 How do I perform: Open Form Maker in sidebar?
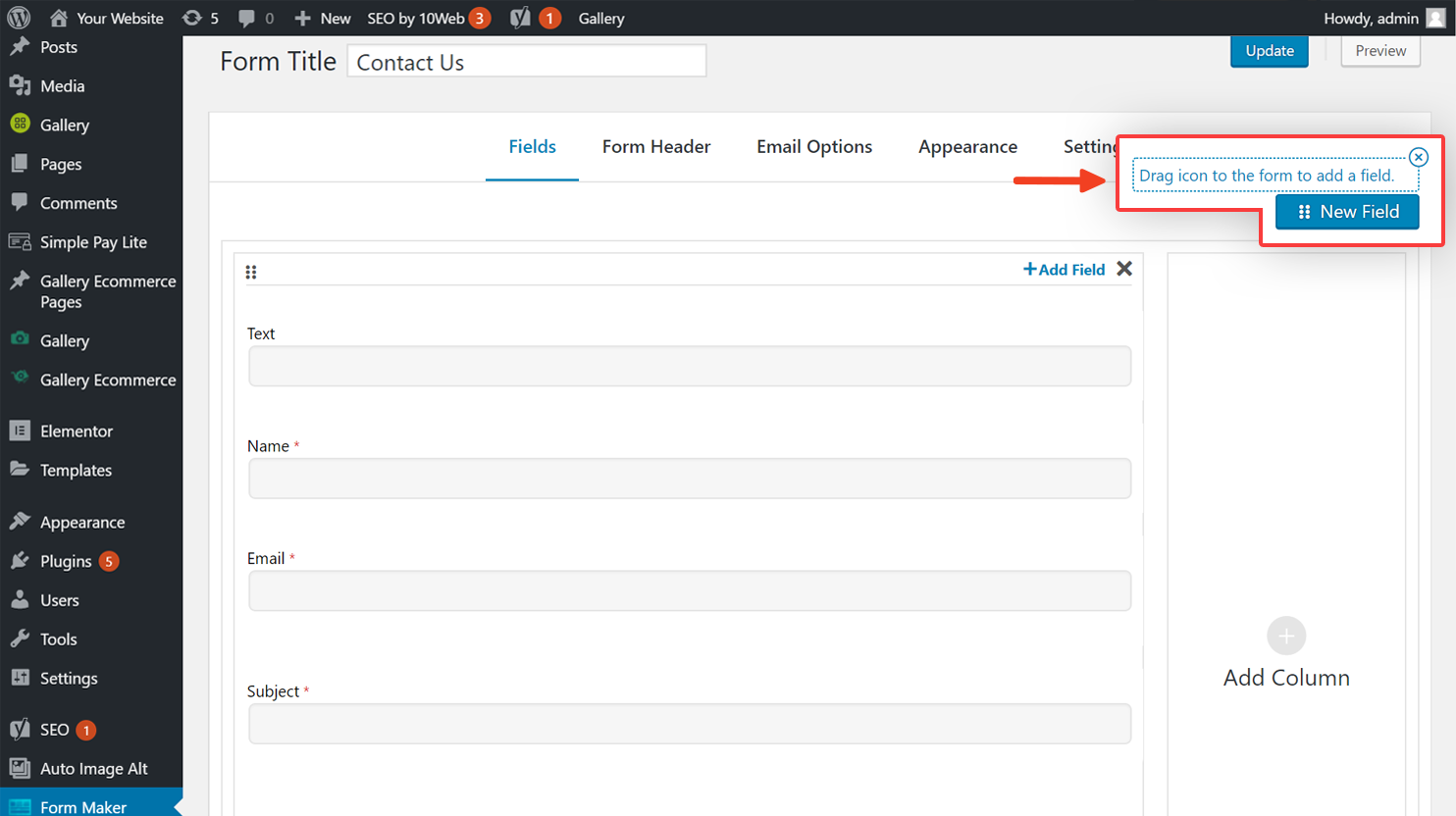point(83,806)
